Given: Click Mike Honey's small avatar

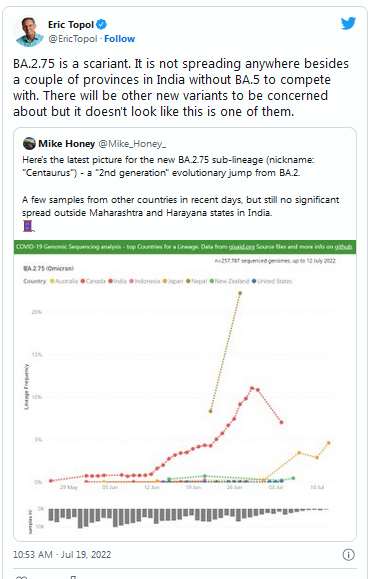Looking at the screenshot, I should tap(29, 143).
